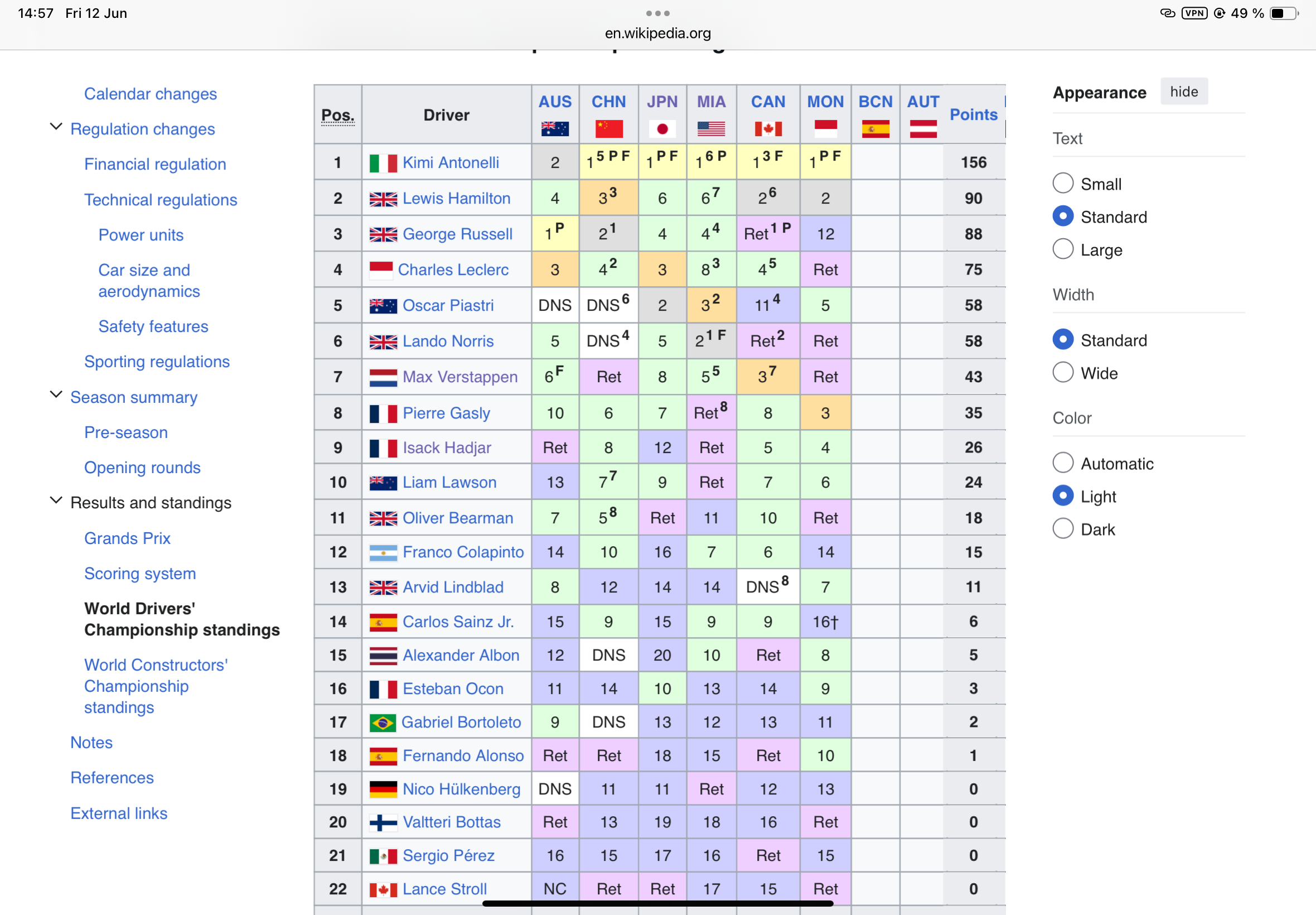The image size is (1316, 915).
Task: Select the Small text size option
Action: 1063,184
